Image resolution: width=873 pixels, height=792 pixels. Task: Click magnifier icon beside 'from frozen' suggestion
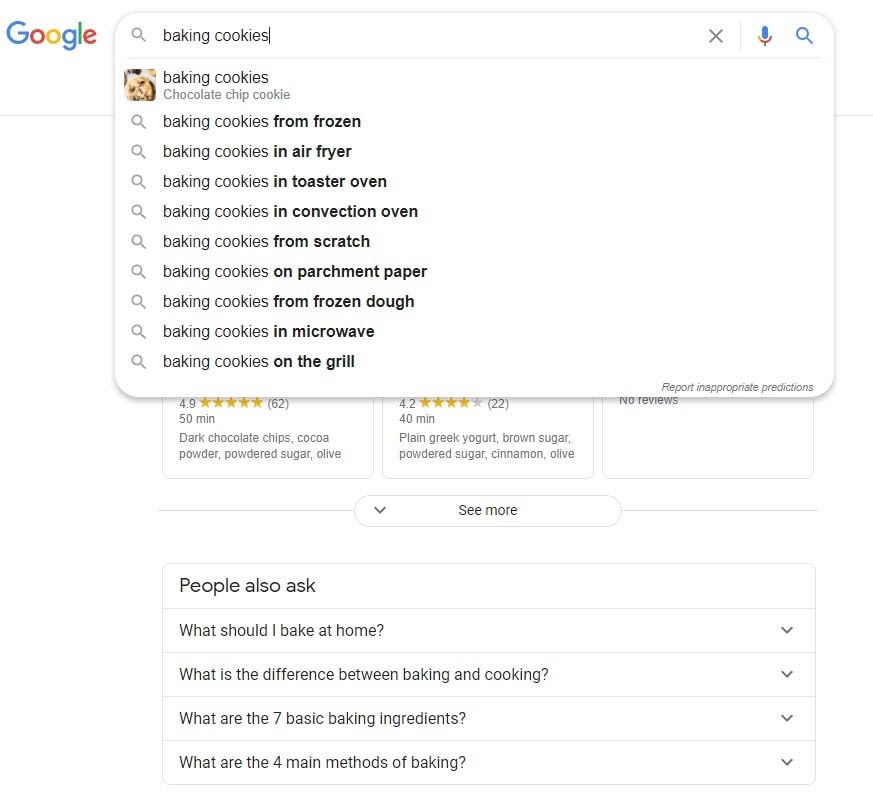[x=139, y=122]
